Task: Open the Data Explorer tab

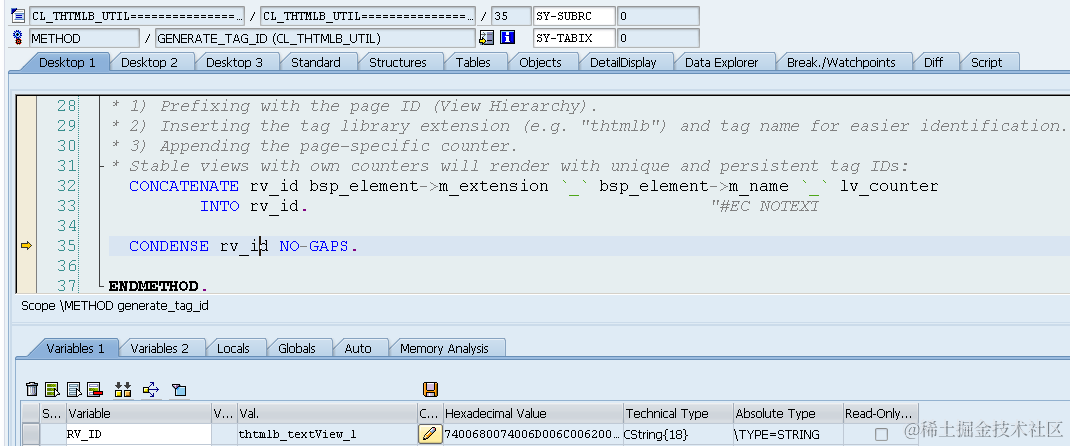Action: point(721,62)
